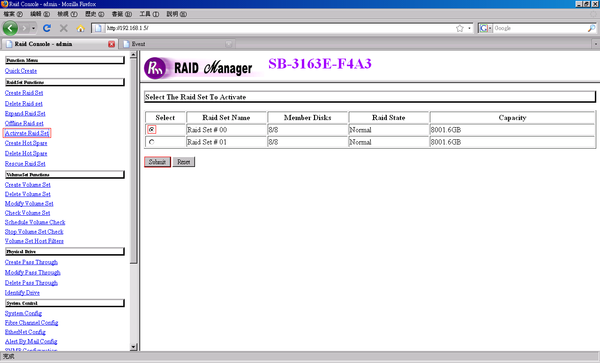The image size is (600, 363).
Task: Open the first (File) menu
Action: pyautogui.click(x=13, y=14)
